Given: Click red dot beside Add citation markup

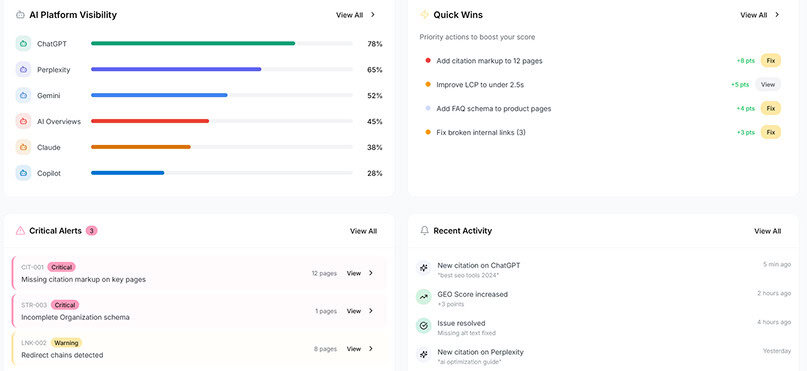Looking at the screenshot, I should 428,61.
